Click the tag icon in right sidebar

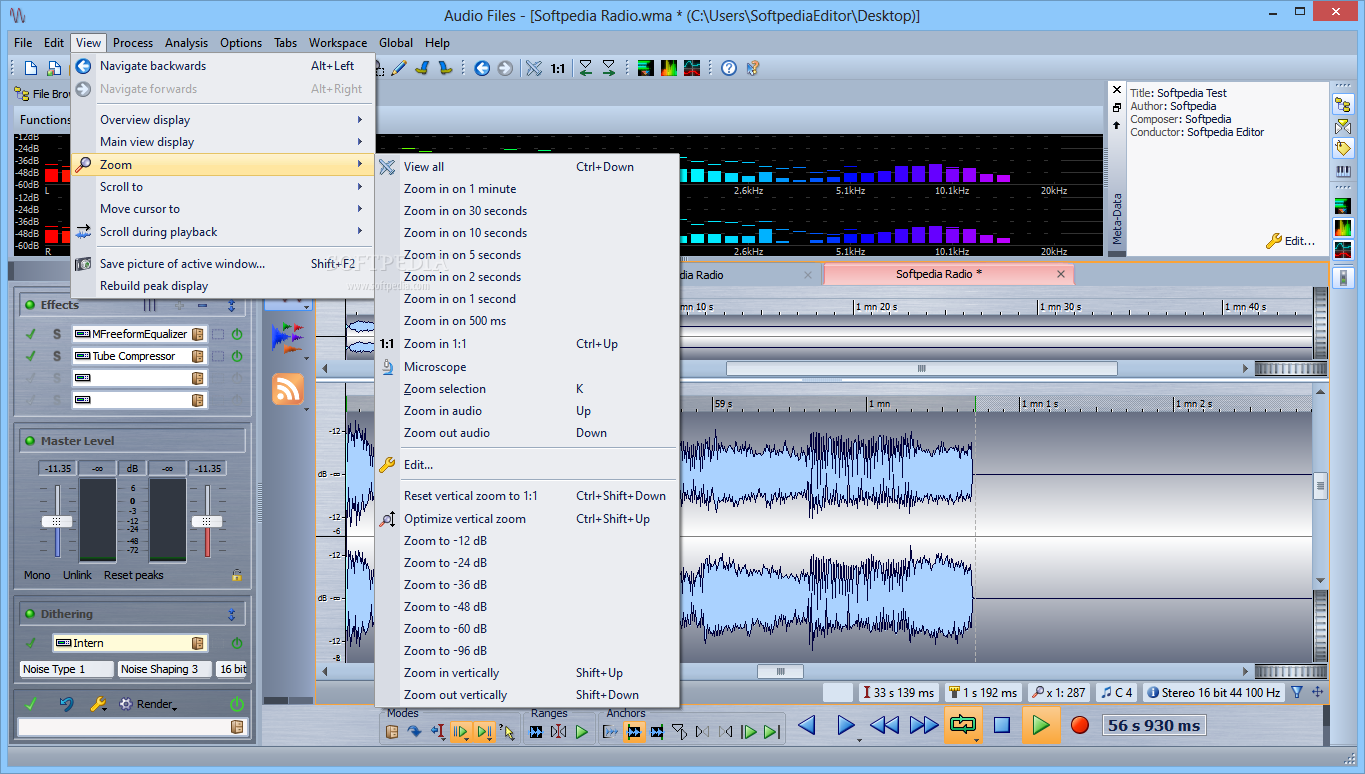coord(1344,149)
